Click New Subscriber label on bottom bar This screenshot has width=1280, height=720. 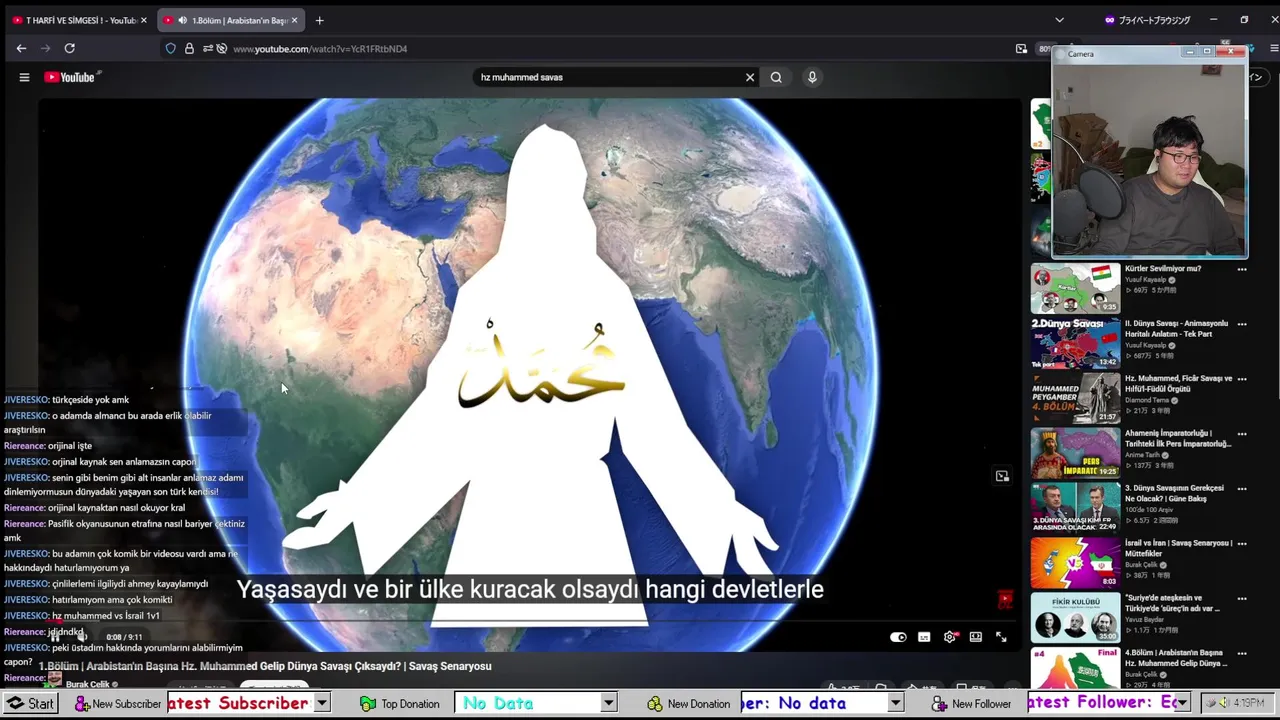pos(118,704)
